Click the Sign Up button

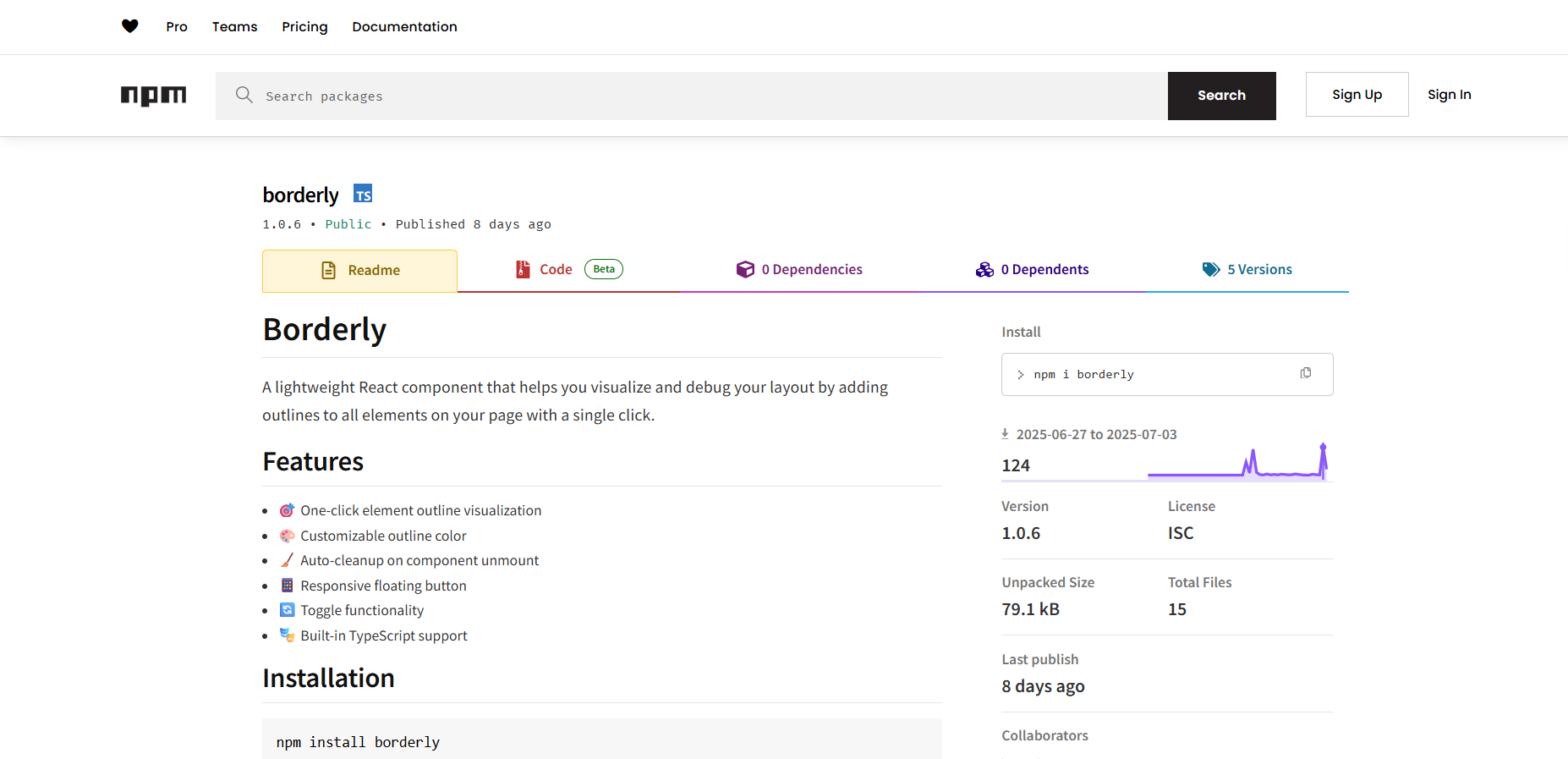pos(1357,95)
